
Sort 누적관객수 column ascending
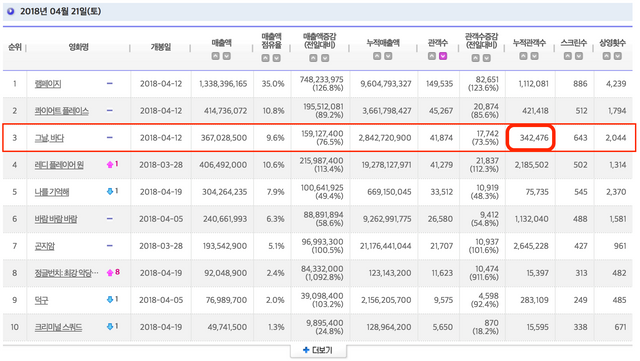click(x=523, y=56)
